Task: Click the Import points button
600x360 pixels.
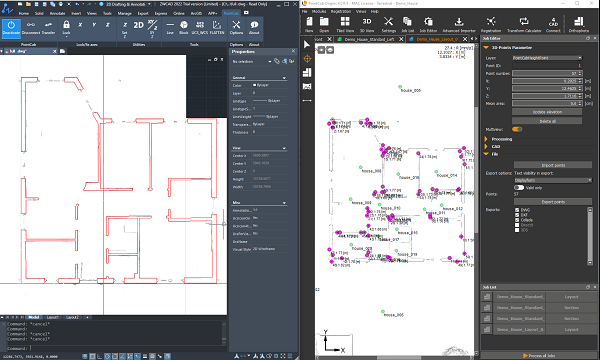Action: coord(553,165)
